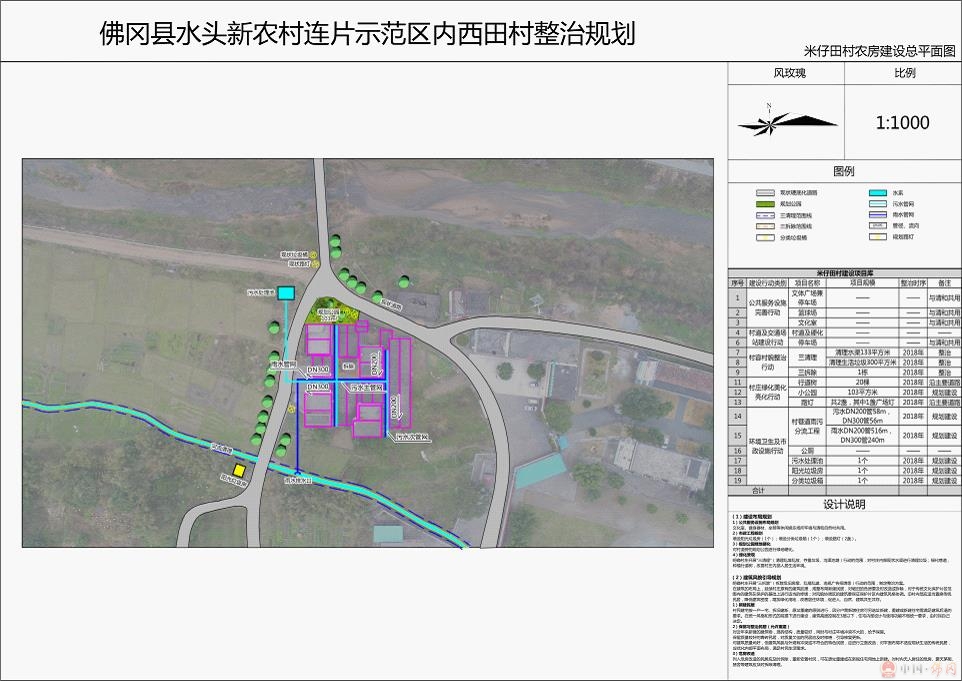The width and height of the screenshot is (962, 681).
Task: Click the 污水管网 legend swatch
Action: tap(876, 203)
